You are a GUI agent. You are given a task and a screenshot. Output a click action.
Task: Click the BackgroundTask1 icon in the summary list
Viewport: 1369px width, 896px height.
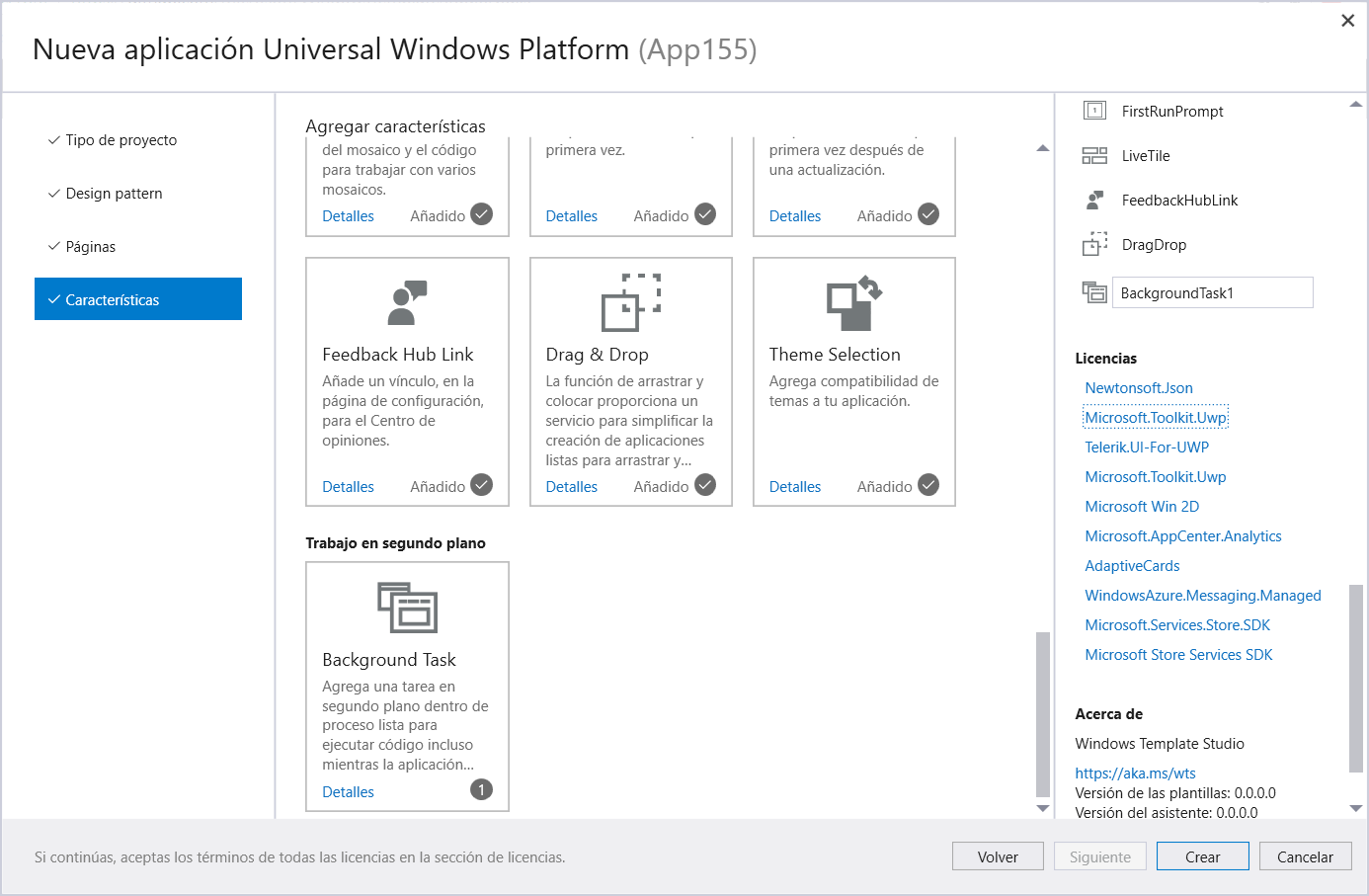click(1094, 291)
